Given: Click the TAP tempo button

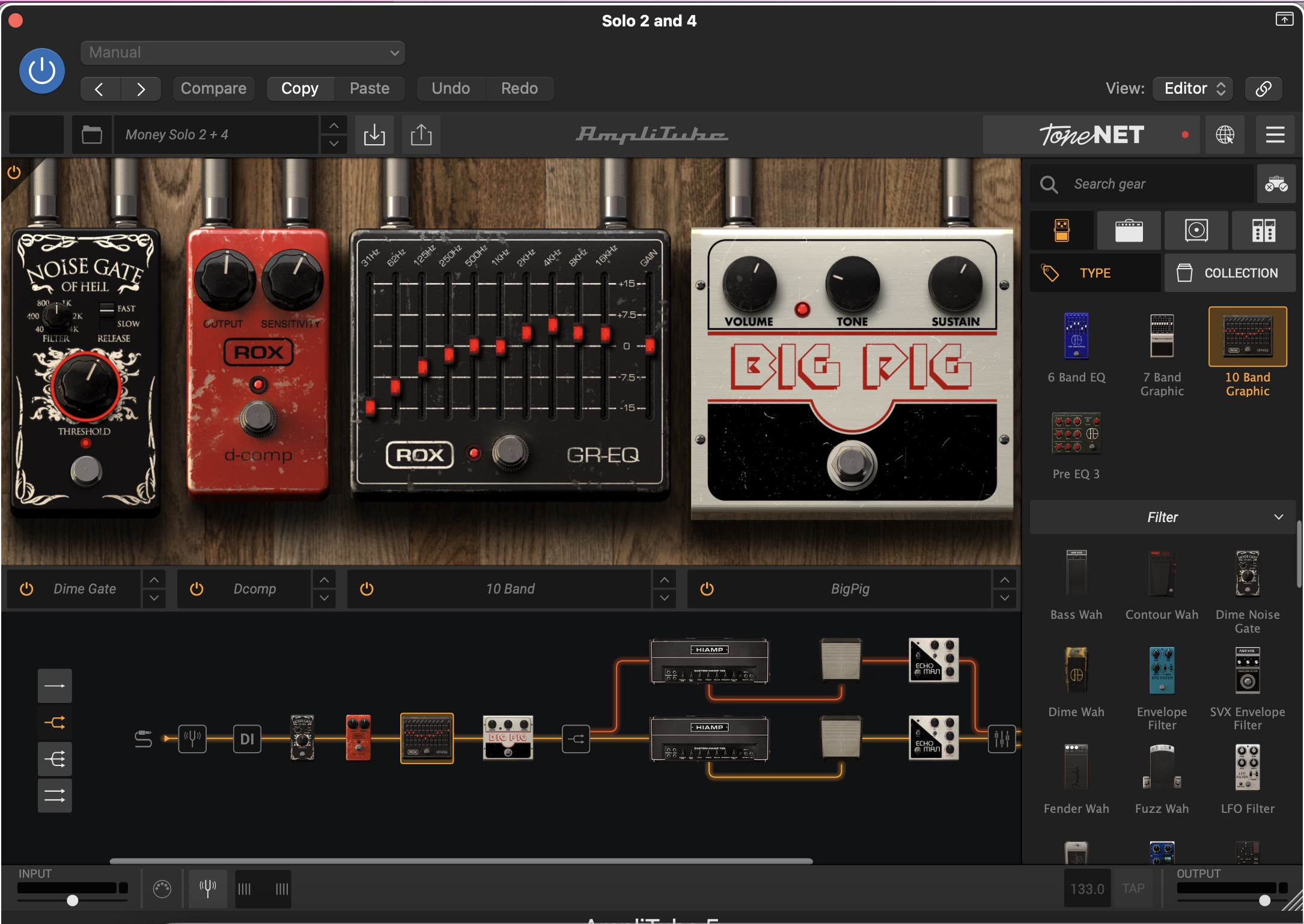Looking at the screenshot, I should (1133, 889).
